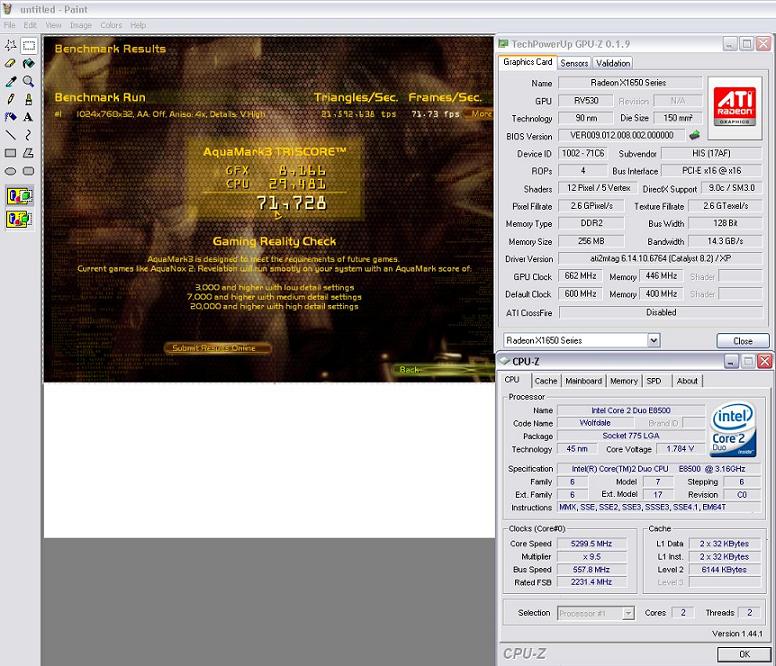Select the Rectangle shape tool

[10, 153]
